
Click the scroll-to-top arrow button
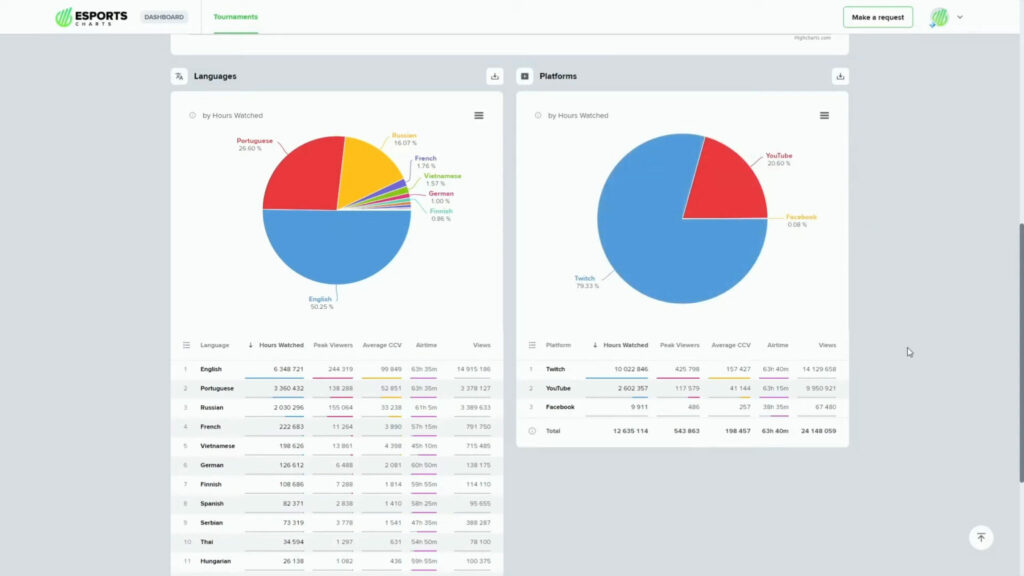pyautogui.click(x=981, y=537)
